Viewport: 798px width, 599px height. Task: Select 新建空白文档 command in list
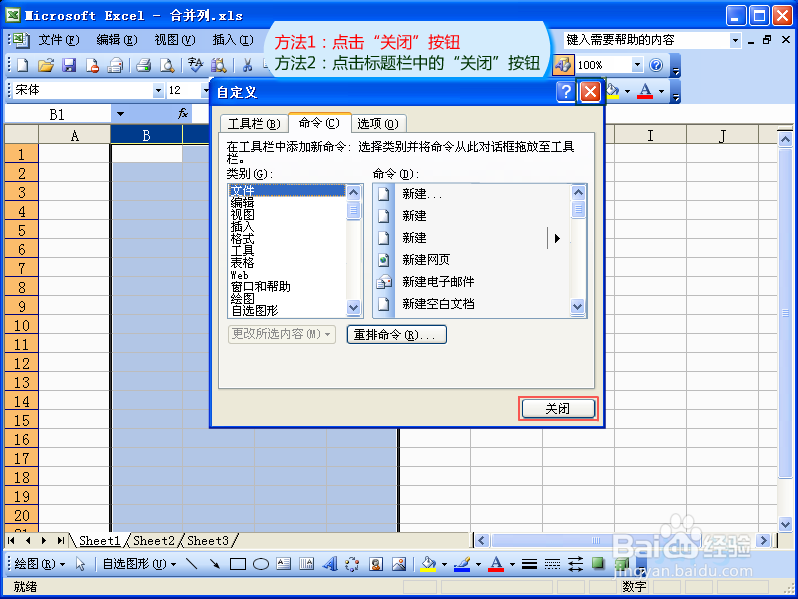pyautogui.click(x=438, y=304)
